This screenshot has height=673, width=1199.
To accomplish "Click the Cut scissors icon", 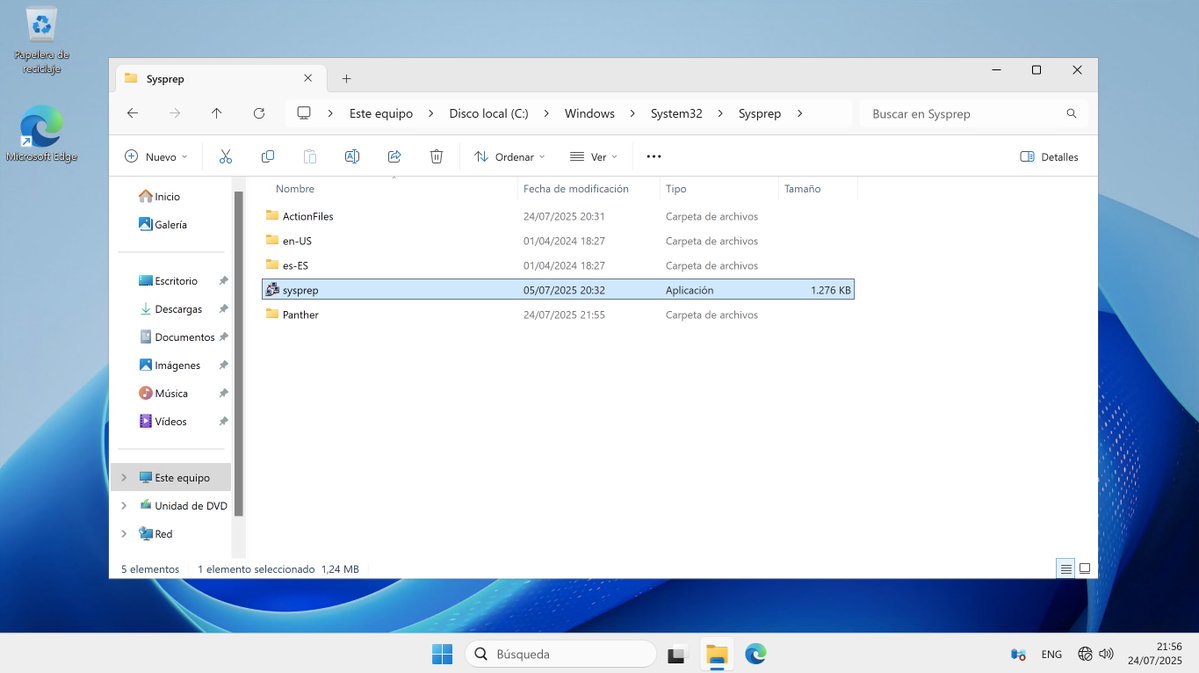I will tap(226, 157).
